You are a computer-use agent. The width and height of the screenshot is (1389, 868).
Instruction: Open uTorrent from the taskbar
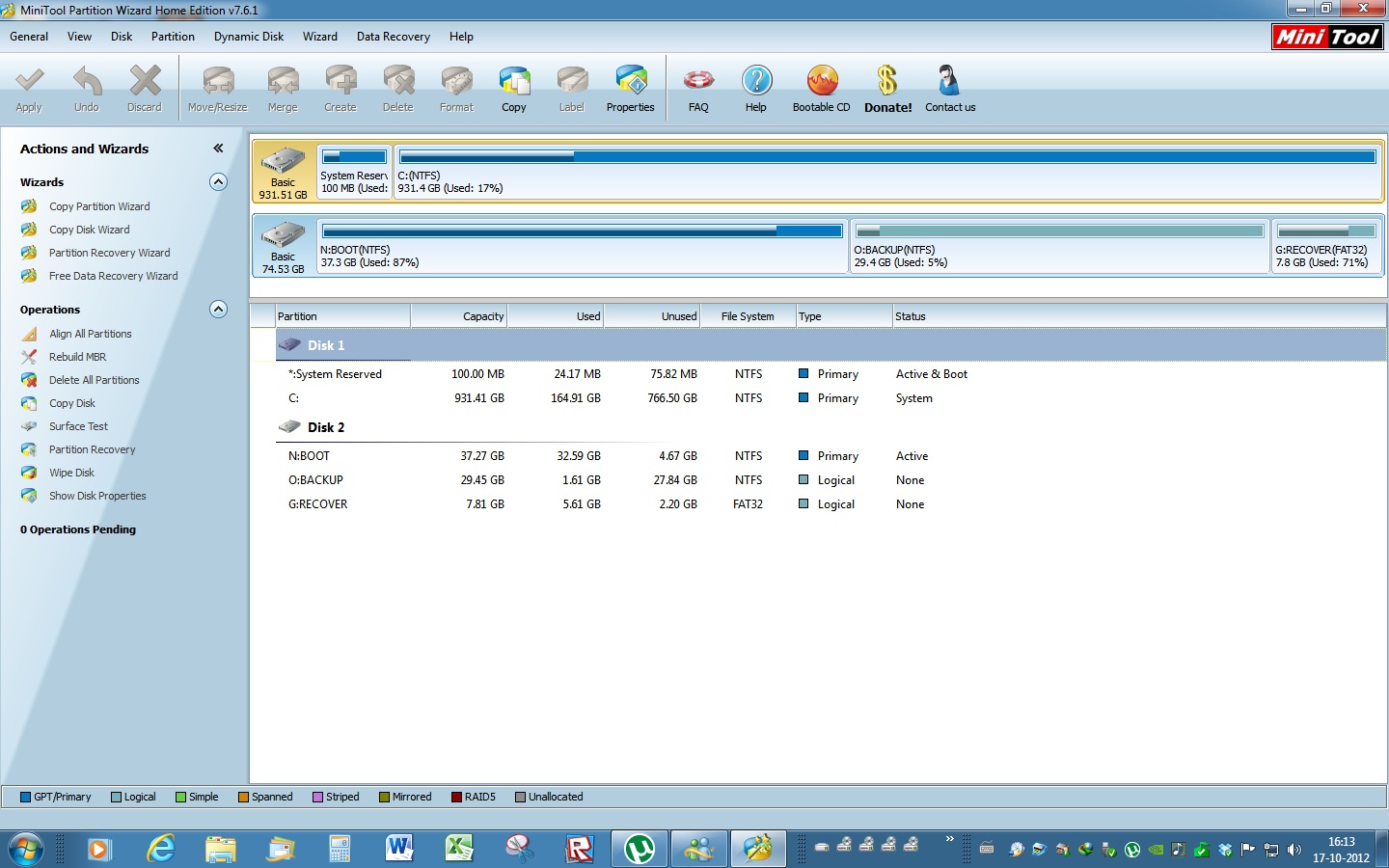639,849
